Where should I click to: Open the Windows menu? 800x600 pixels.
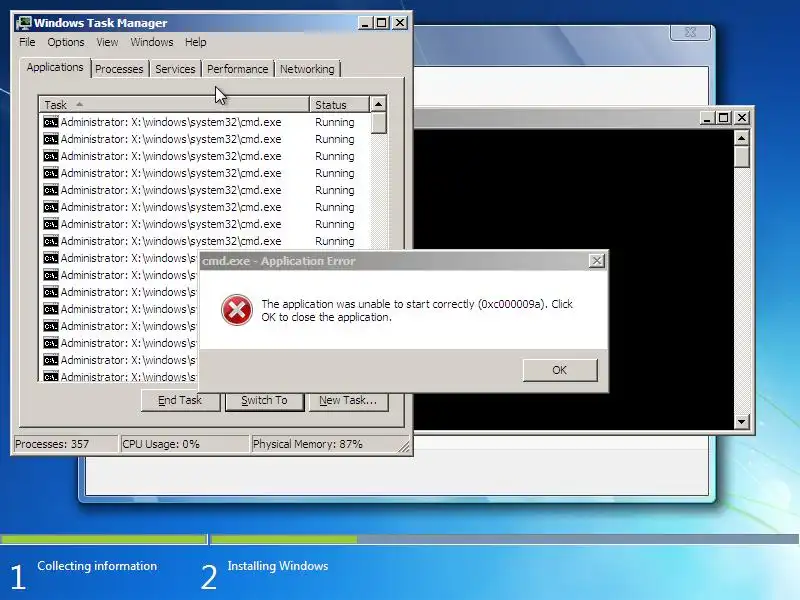(152, 42)
